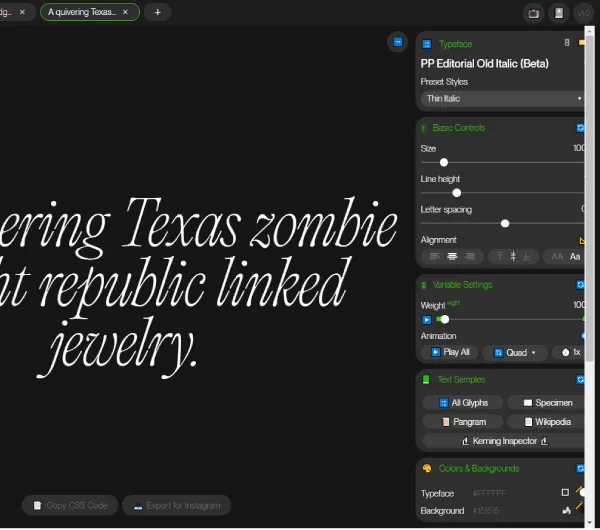Click the preview text 'jewelry.'
The height and width of the screenshot is (530, 600).
pyautogui.click(x=117, y=348)
